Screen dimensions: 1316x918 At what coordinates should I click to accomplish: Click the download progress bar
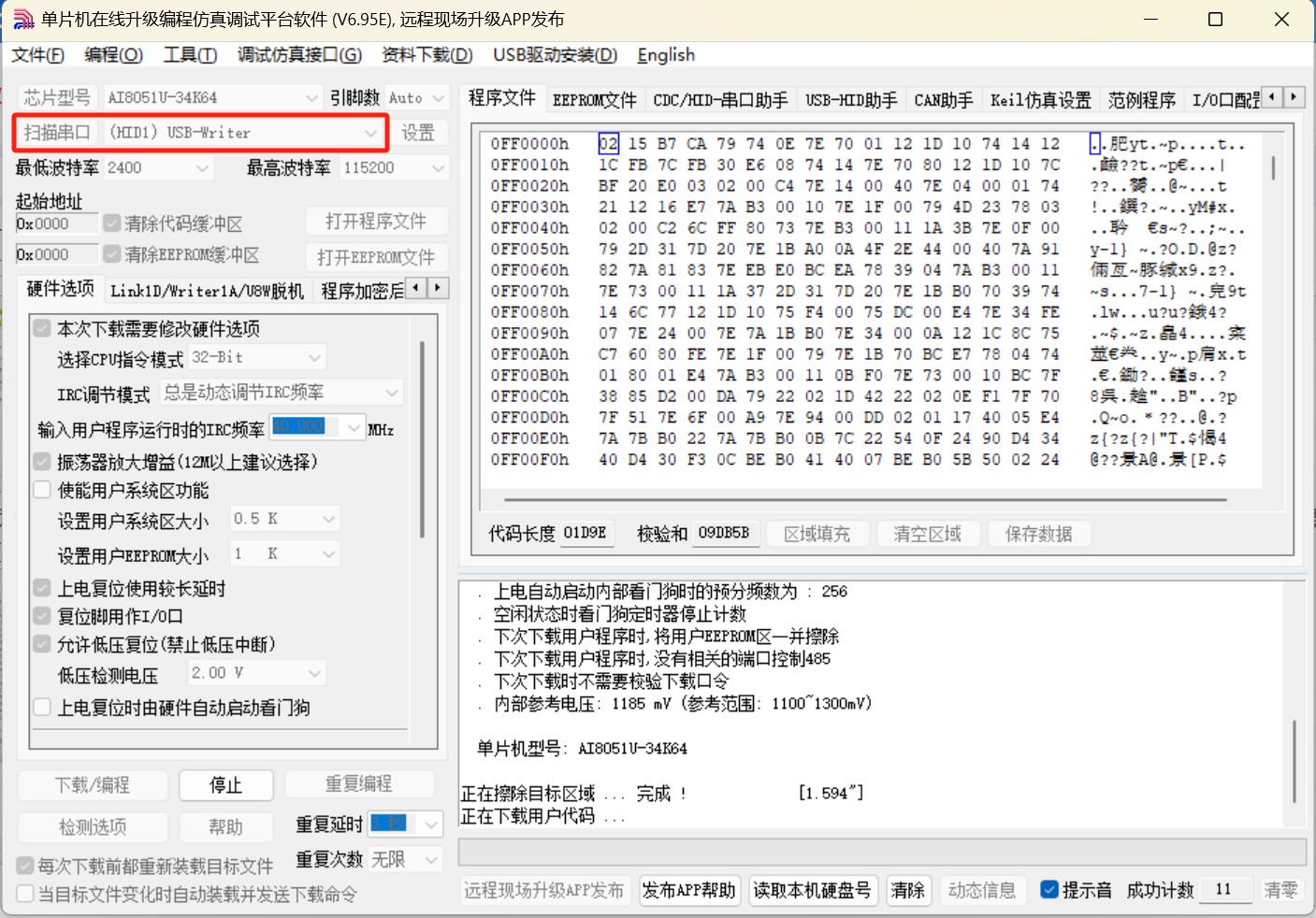tap(882, 852)
